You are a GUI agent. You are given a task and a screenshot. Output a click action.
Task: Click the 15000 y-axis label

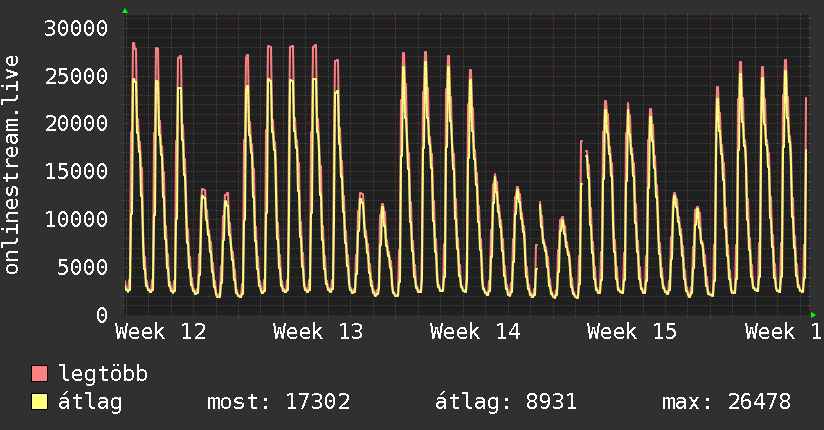76,172
